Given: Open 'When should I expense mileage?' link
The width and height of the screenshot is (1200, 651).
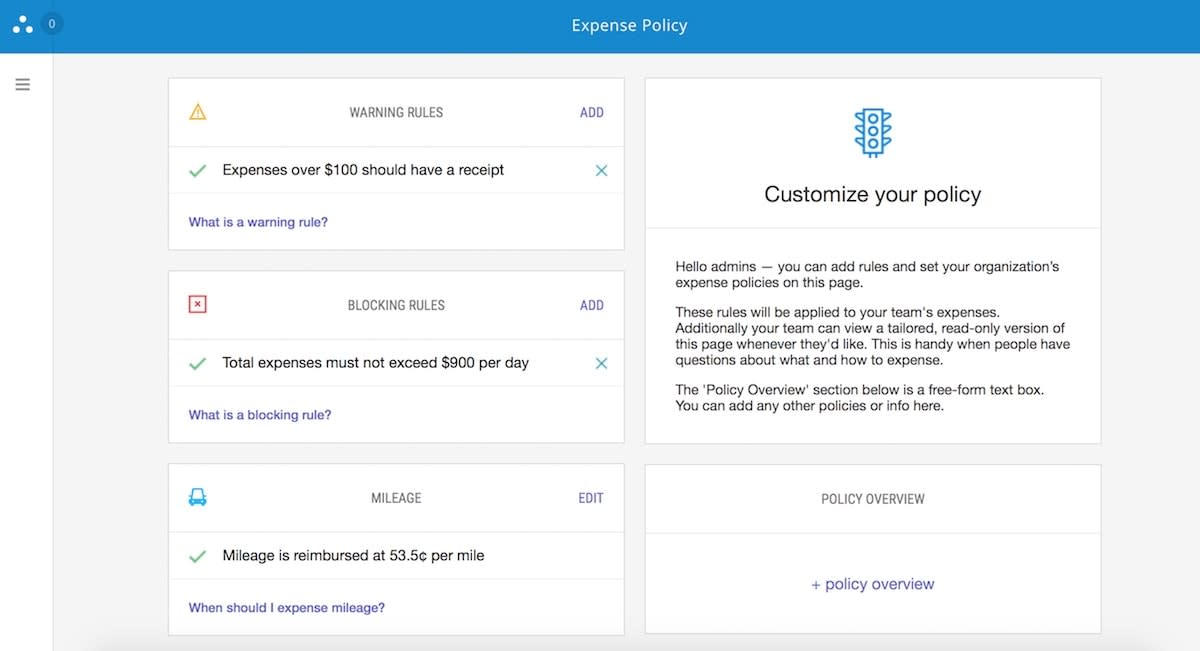Looking at the screenshot, I should [x=287, y=607].
